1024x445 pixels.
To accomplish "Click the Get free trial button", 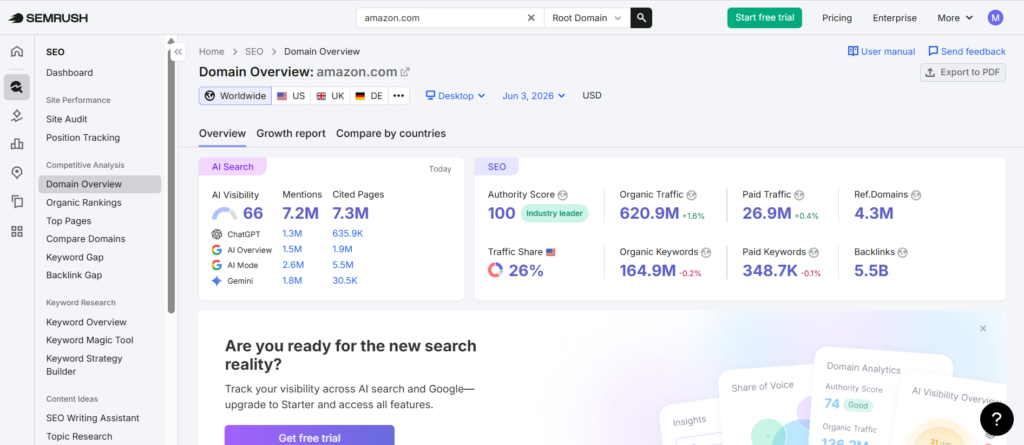I will pos(310,435).
